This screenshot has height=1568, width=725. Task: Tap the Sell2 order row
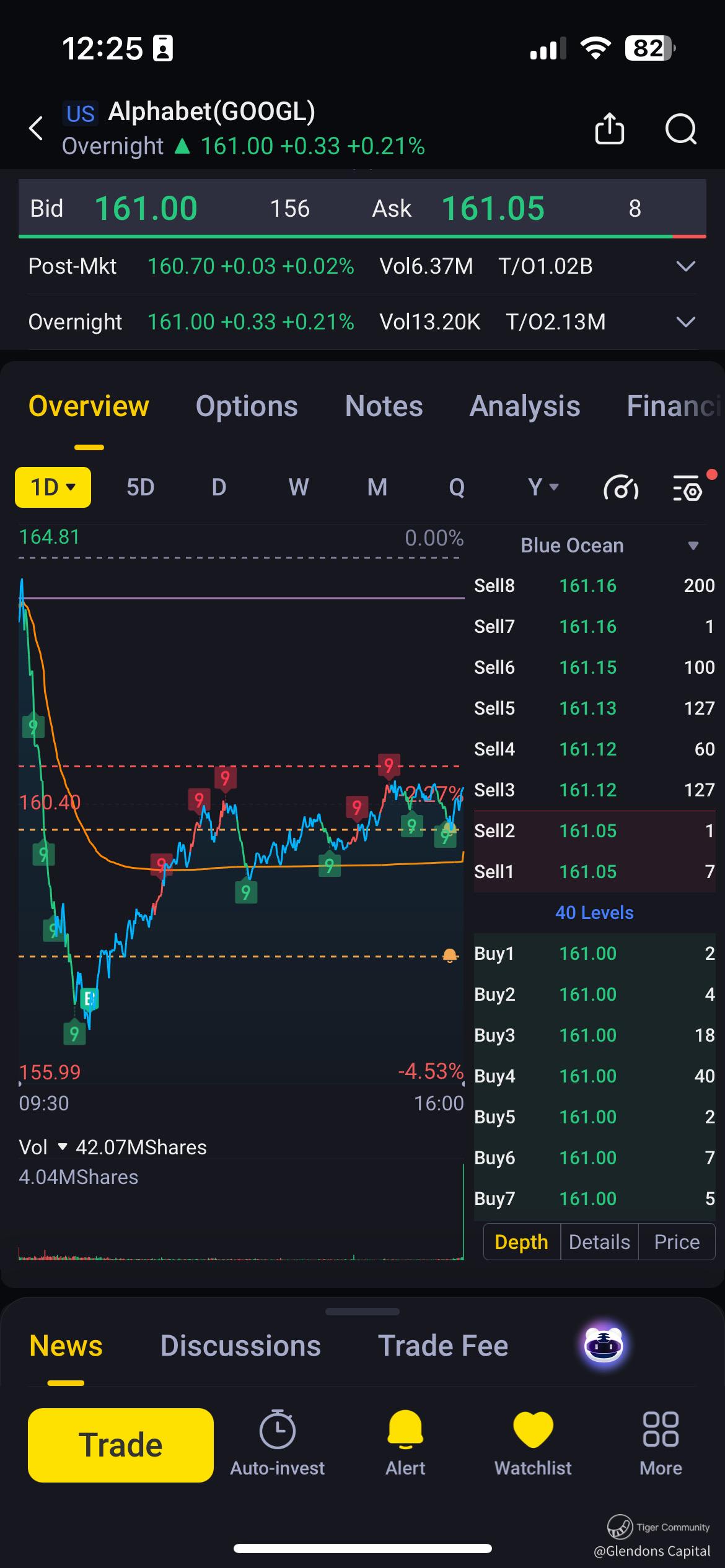[594, 830]
